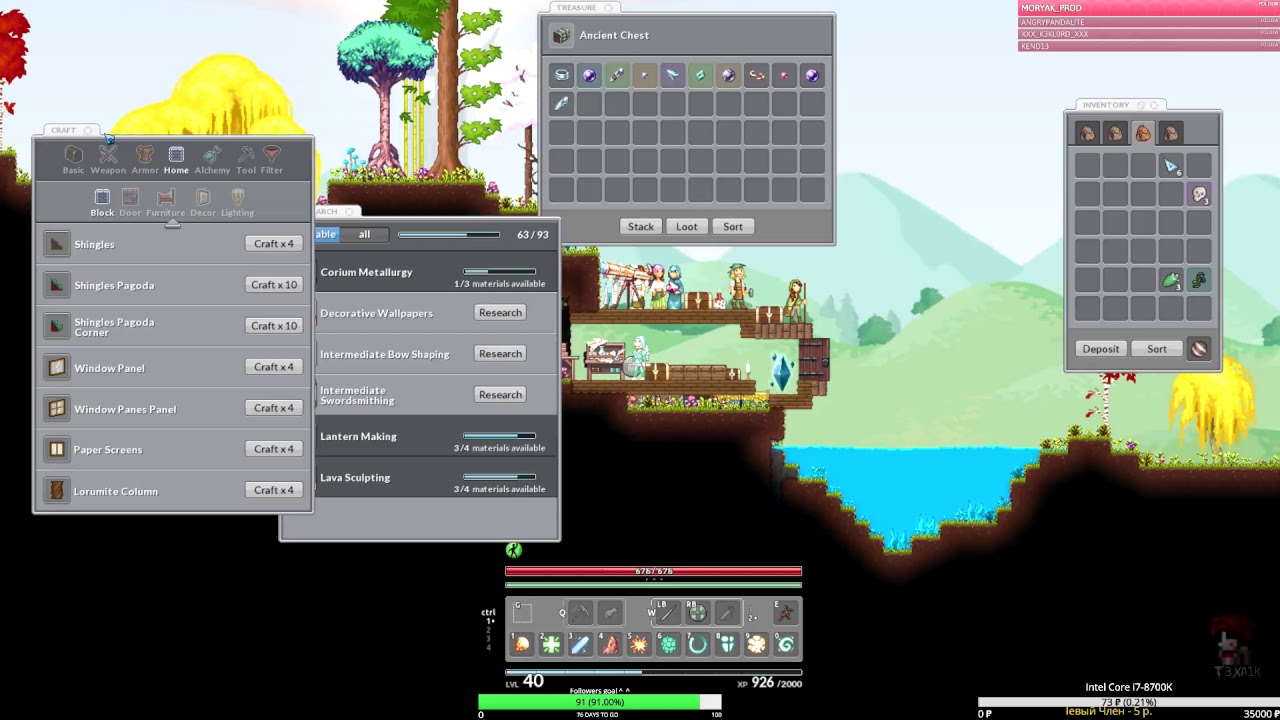1280x720 pixels.
Task: Pick the green gem from the chest
Action: tap(701, 75)
